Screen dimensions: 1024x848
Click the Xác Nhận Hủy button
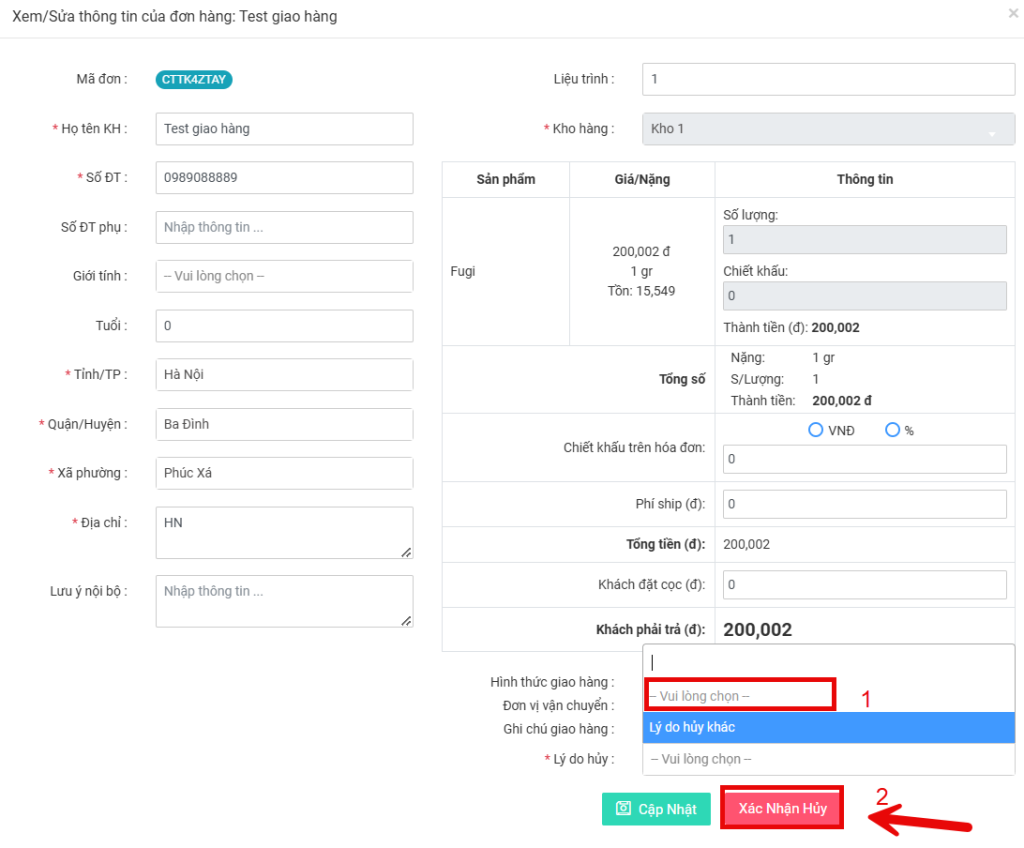pyautogui.click(x=782, y=808)
